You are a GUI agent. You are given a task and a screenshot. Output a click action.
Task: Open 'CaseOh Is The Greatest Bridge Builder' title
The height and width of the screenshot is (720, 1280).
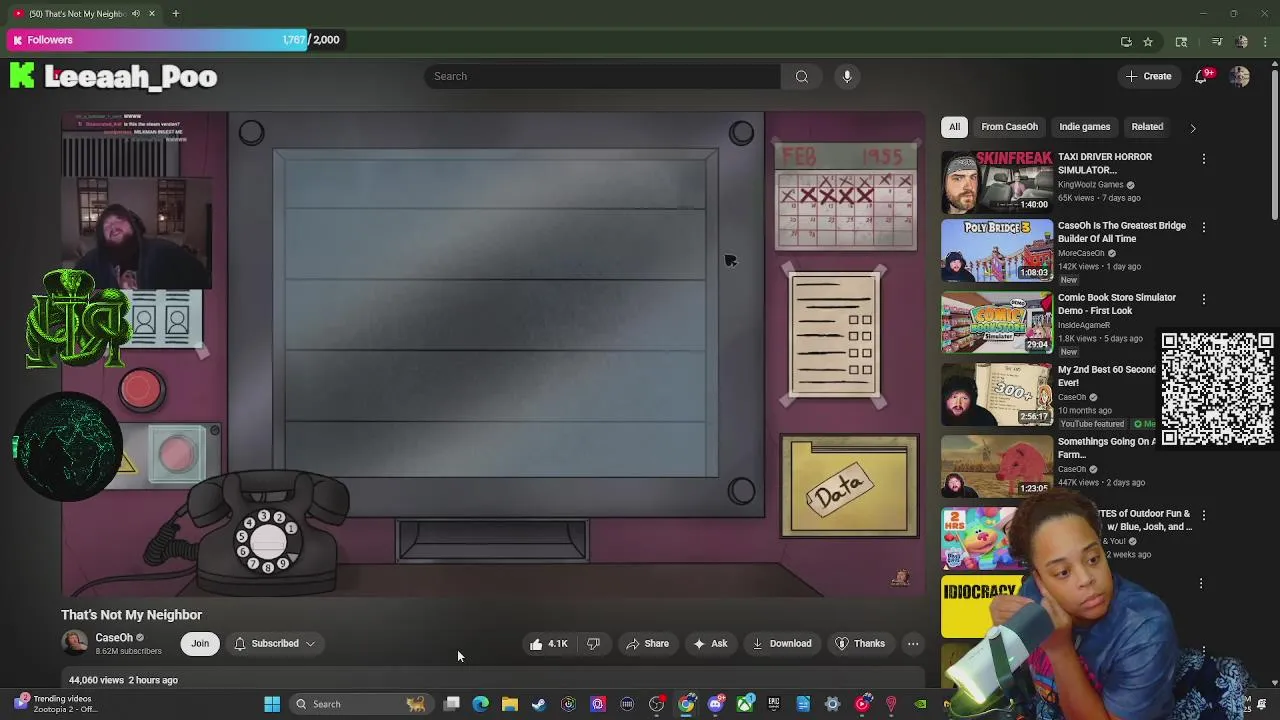[x=1122, y=232]
